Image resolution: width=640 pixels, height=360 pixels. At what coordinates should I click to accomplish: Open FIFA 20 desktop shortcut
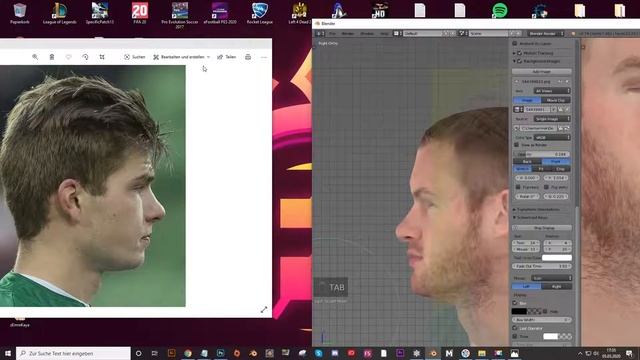[140, 13]
